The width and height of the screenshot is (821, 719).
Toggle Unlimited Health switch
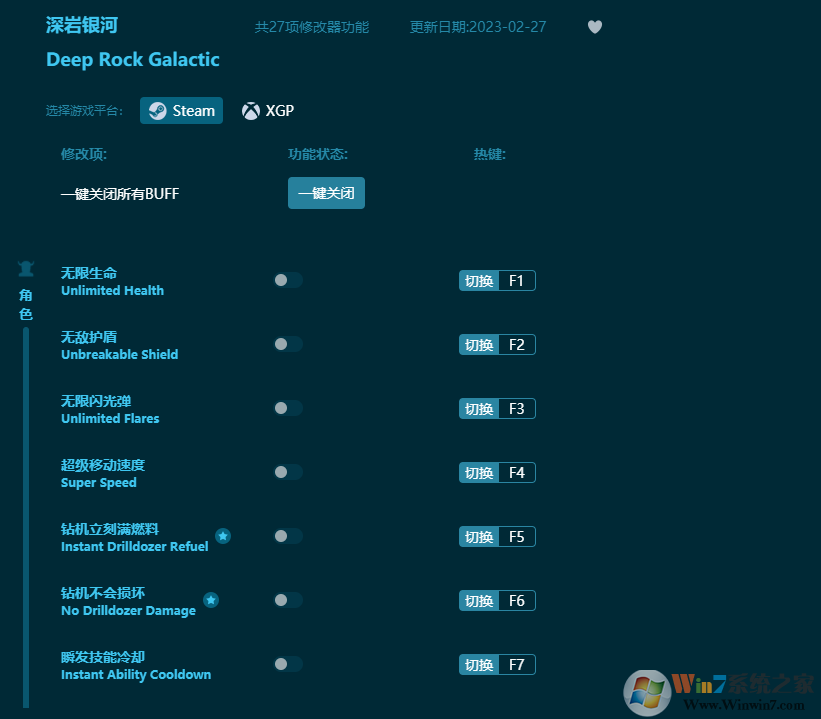288,280
